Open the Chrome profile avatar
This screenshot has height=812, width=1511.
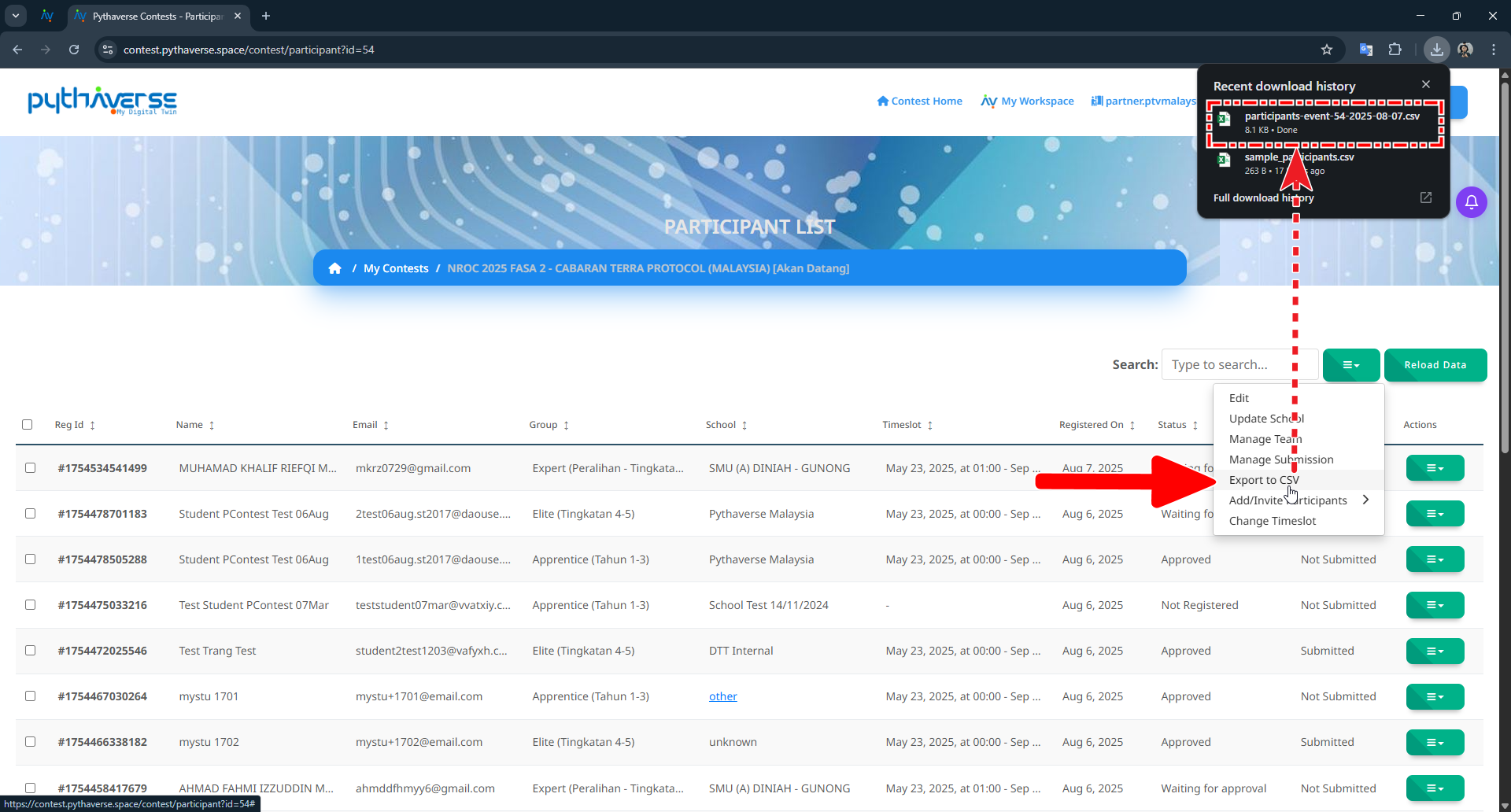[1465, 50]
